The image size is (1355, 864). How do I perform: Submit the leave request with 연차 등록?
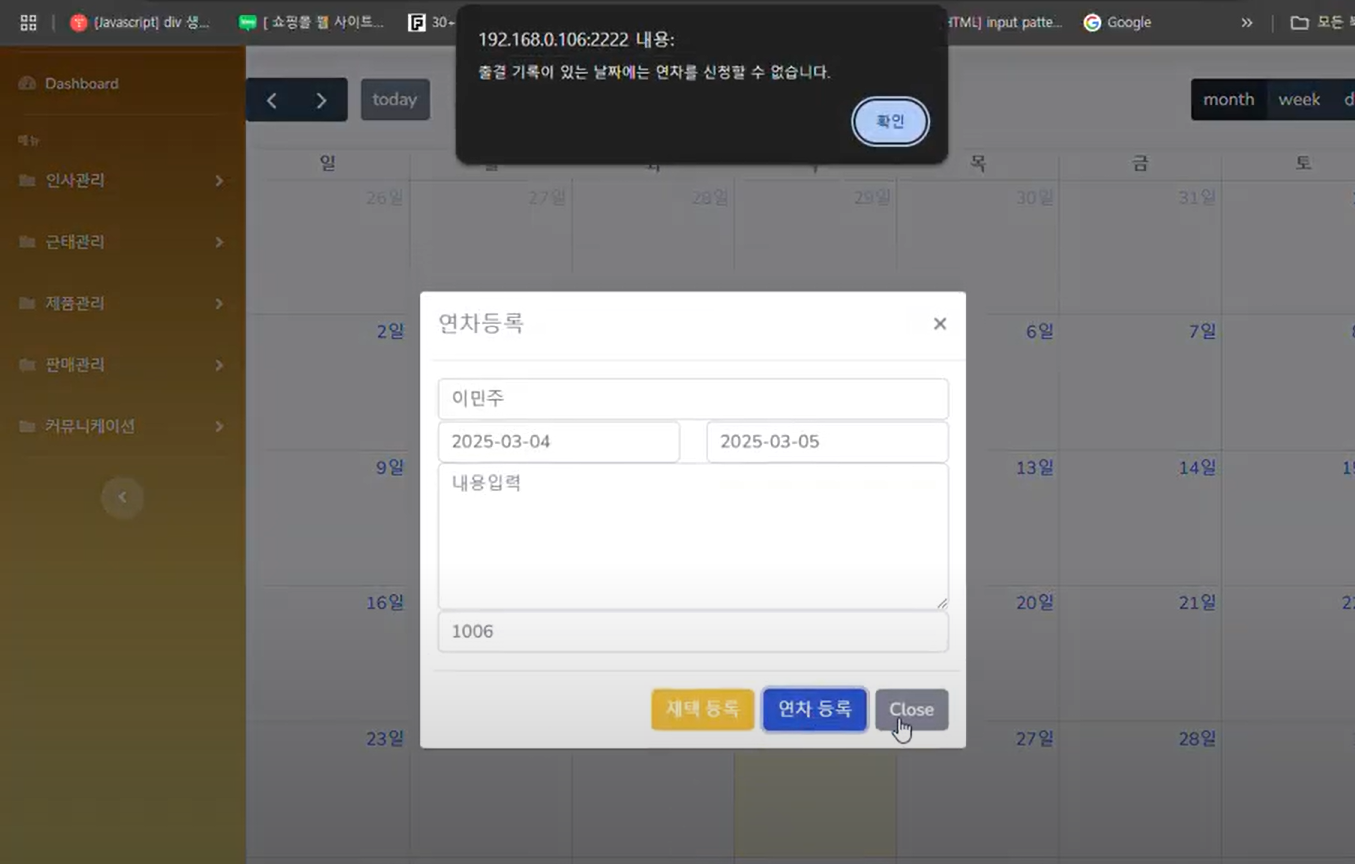(814, 709)
